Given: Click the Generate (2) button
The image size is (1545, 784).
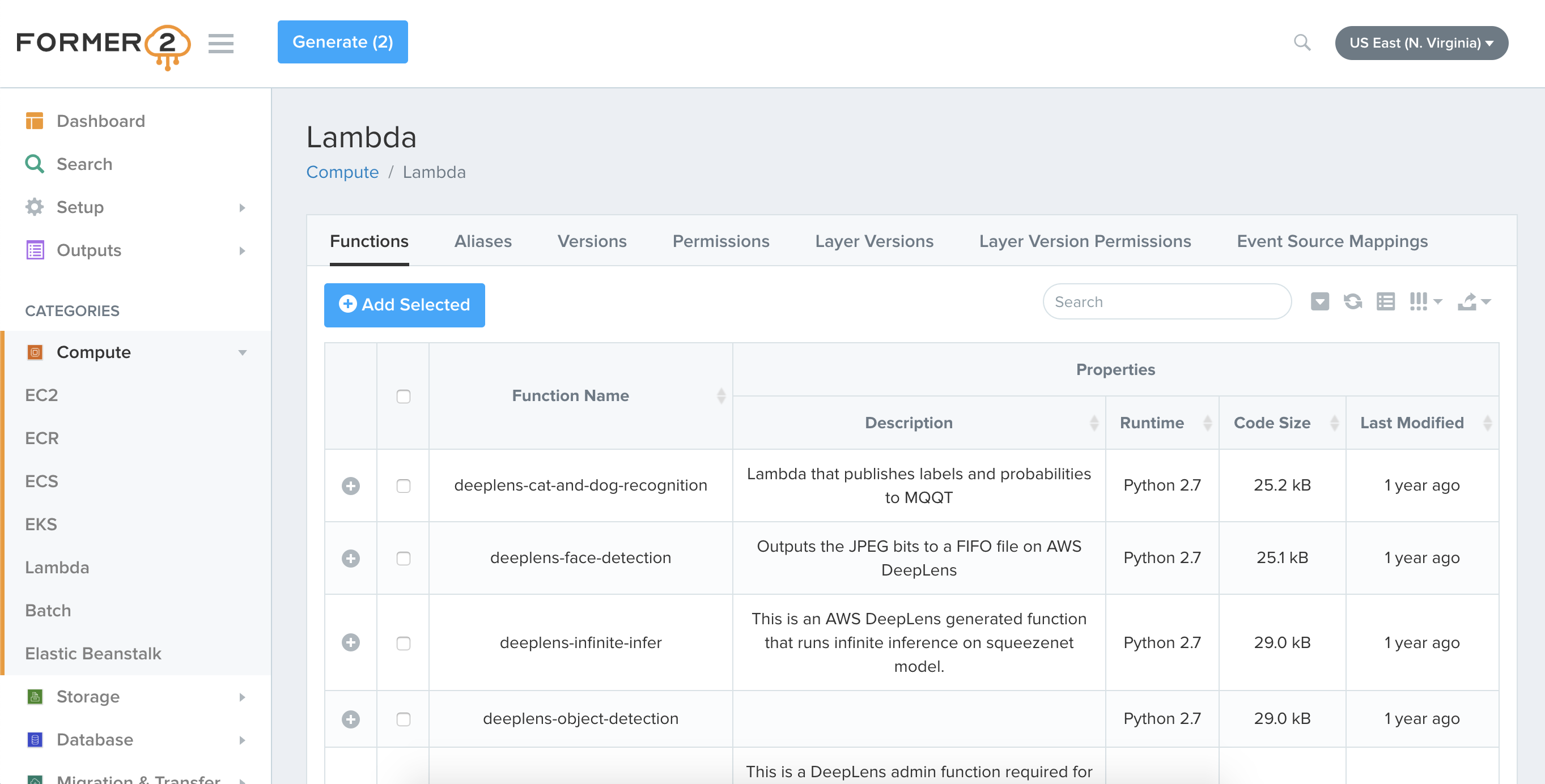Looking at the screenshot, I should click(x=342, y=42).
